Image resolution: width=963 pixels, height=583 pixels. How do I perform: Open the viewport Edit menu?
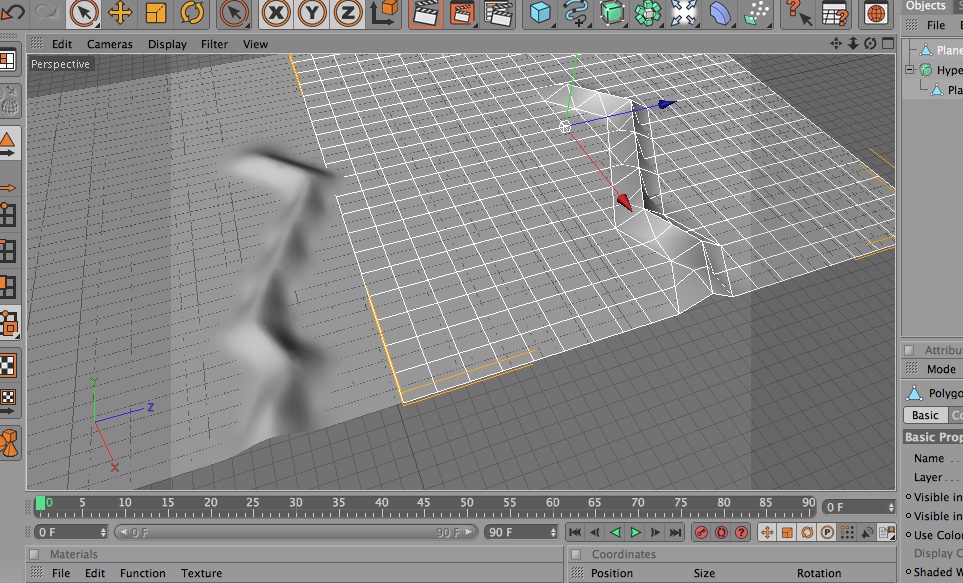pyautogui.click(x=61, y=44)
